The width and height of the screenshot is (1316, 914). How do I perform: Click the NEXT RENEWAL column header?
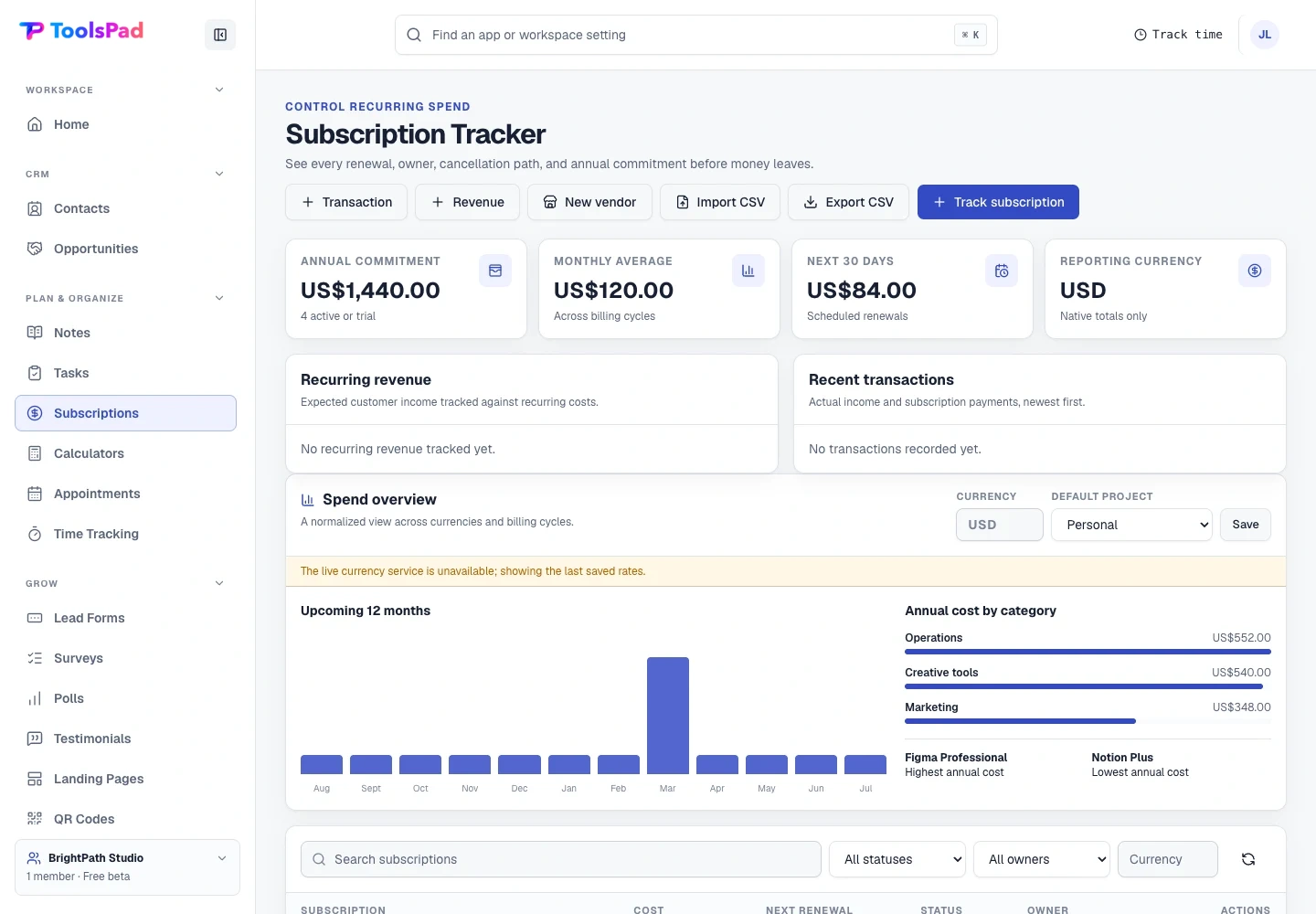point(810,910)
